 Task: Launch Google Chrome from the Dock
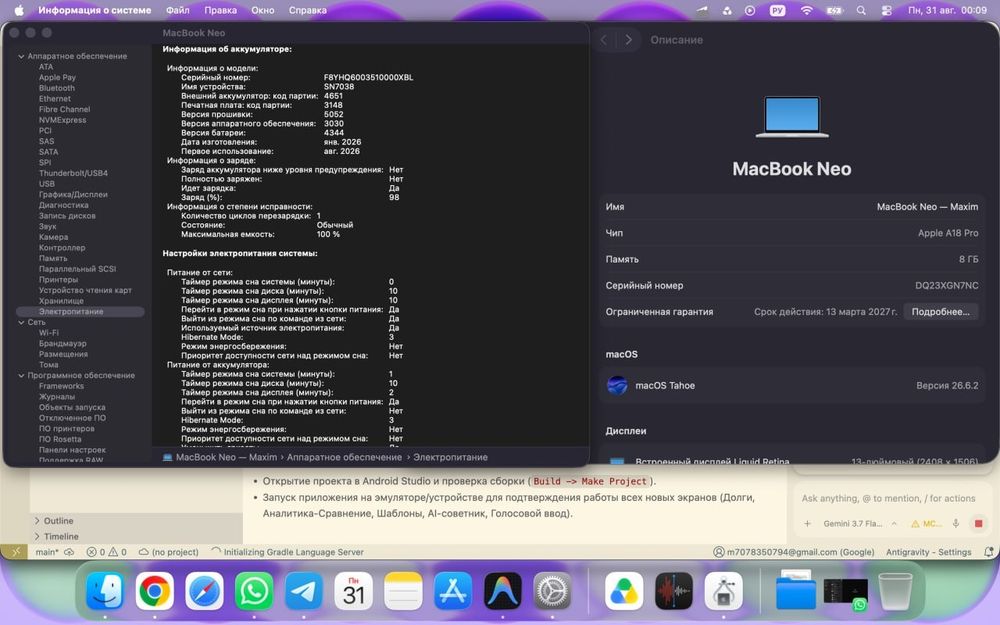154,591
